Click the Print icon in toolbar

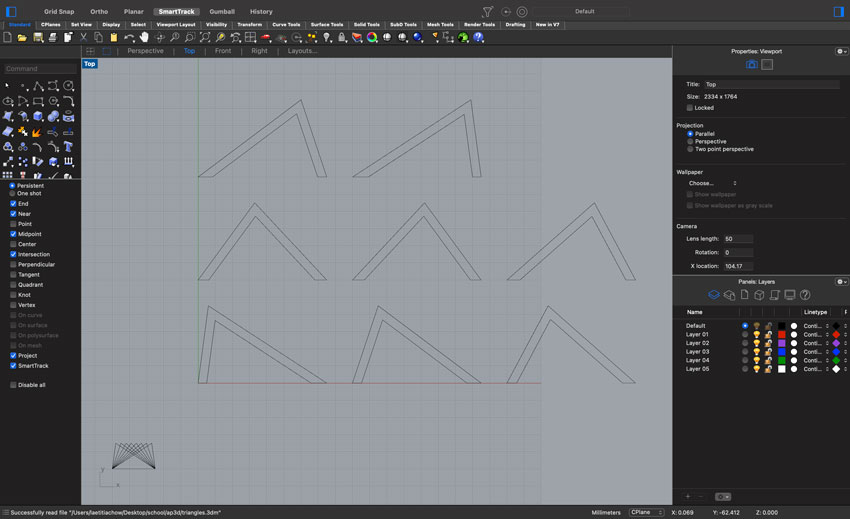[x=52, y=37]
